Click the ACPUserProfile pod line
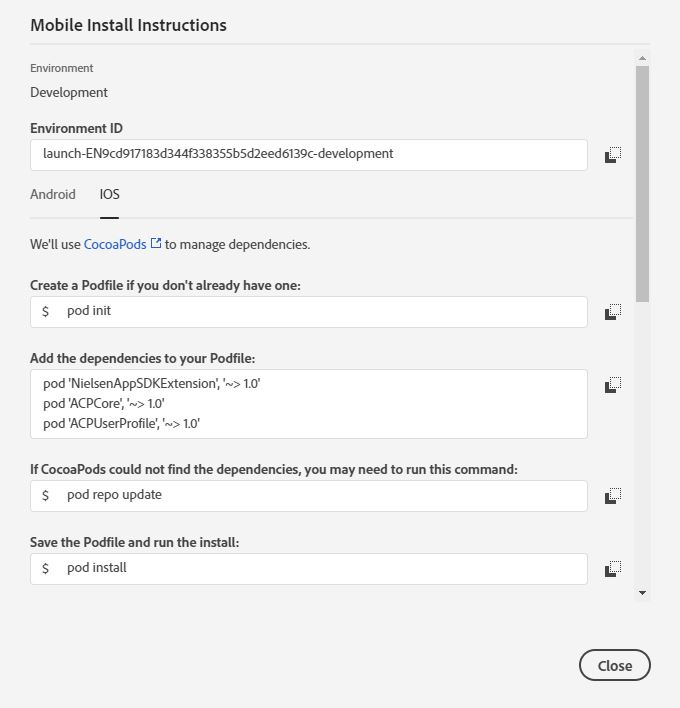Image resolution: width=680 pixels, height=708 pixels. pyautogui.click(x=121, y=424)
